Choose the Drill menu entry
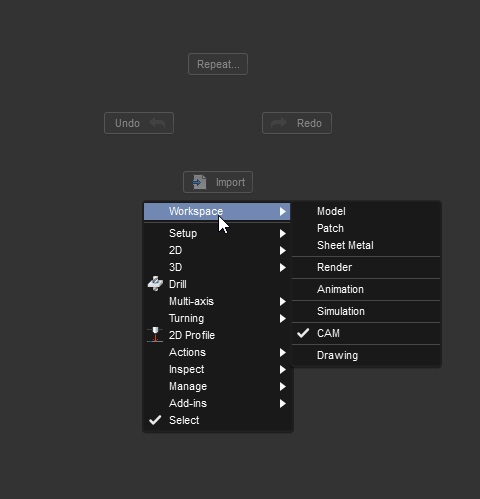The width and height of the screenshot is (480, 499). pyautogui.click(x=218, y=284)
